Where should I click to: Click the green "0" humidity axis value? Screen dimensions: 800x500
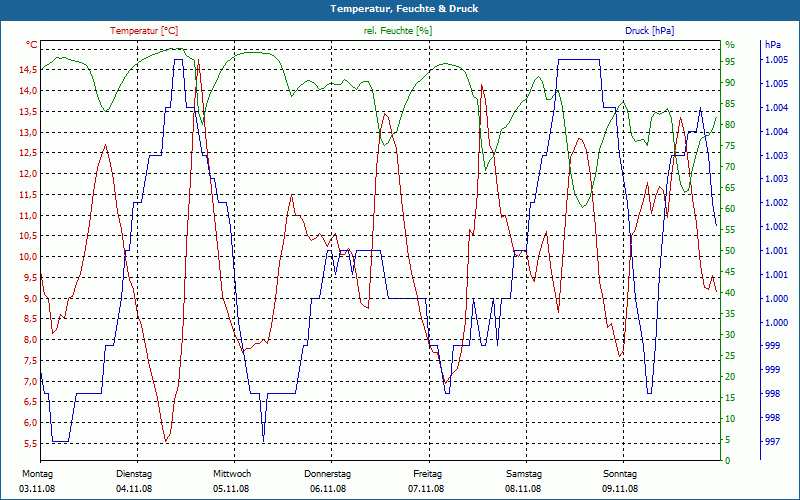click(x=728, y=461)
